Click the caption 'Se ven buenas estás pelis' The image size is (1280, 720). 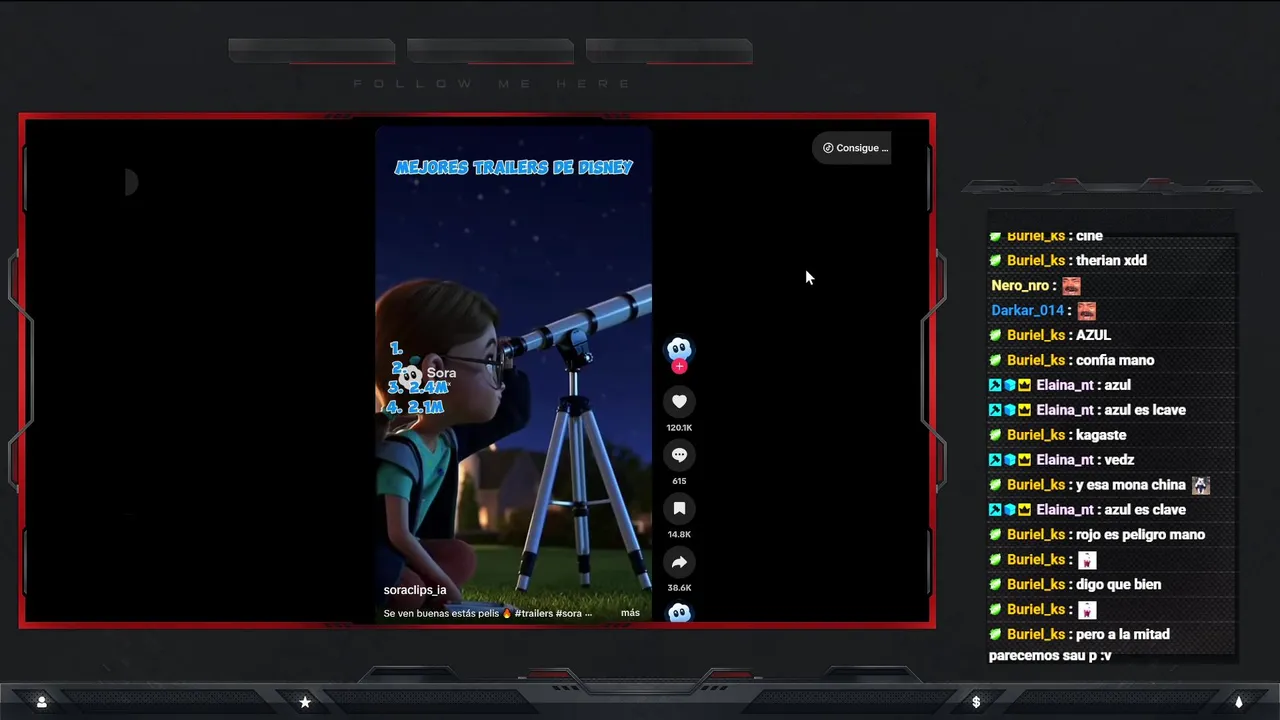441,613
